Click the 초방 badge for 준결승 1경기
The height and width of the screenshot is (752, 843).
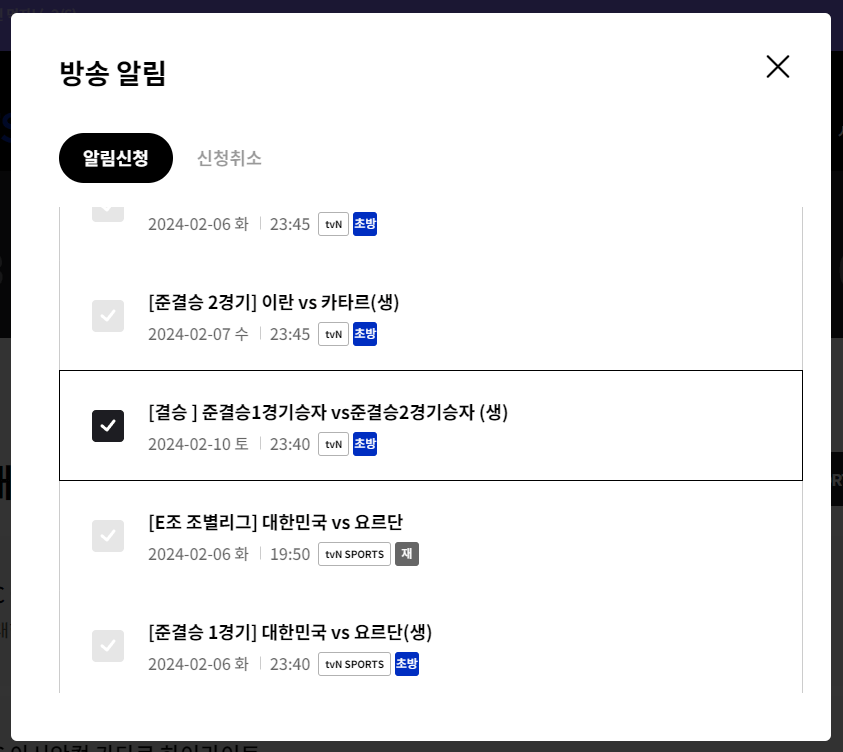pos(407,664)
